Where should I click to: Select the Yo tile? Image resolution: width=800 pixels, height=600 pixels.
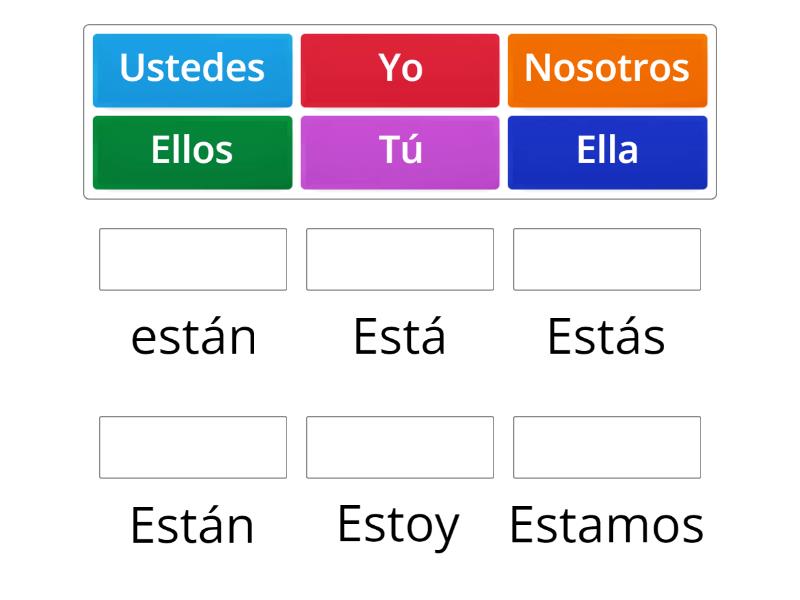point(400,69)
